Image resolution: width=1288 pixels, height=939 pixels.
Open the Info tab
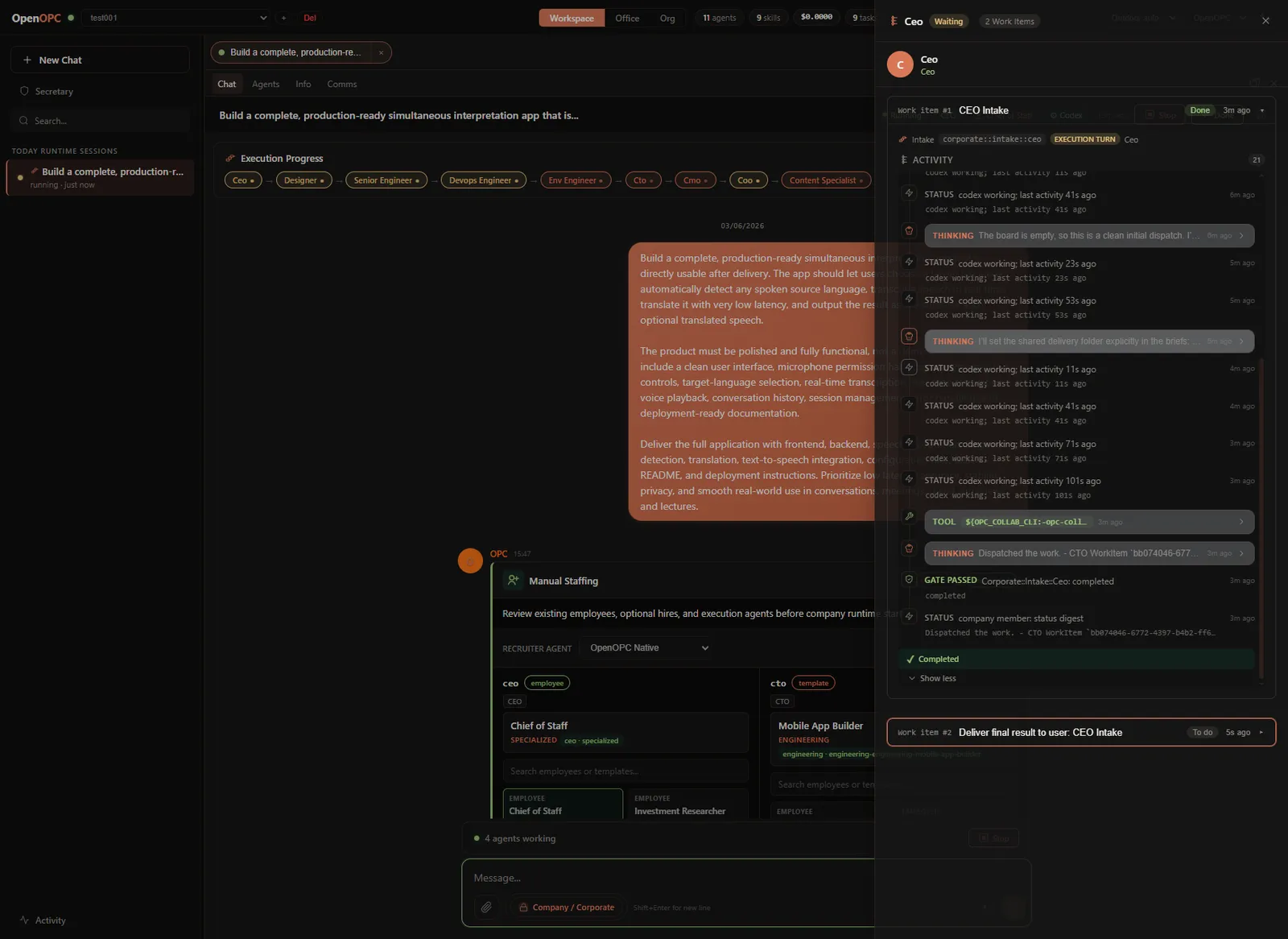pyautogui.click(x=303, y=84)
